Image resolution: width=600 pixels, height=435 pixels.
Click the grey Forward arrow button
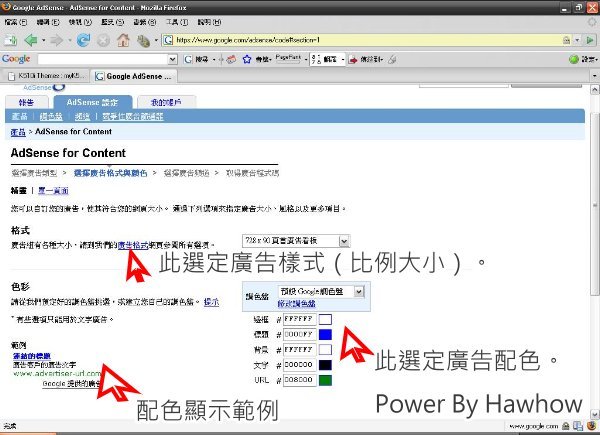click(x=57, y=40)
